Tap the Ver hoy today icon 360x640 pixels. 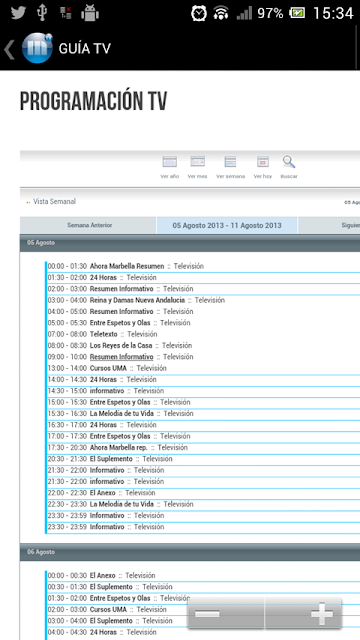click(262, 162)
